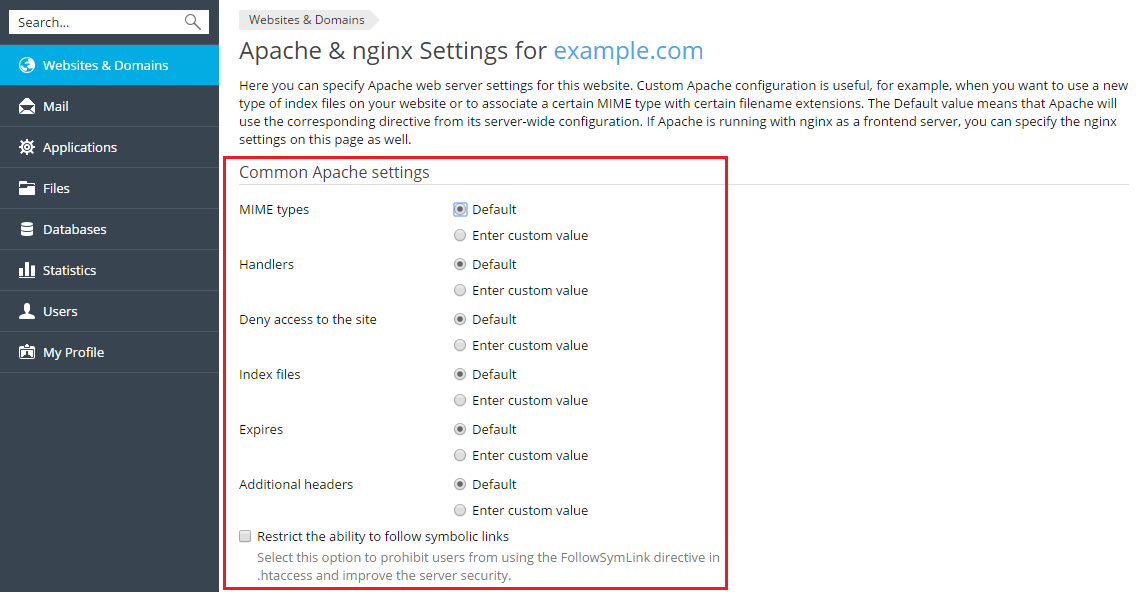Screen dimensions: 1138x592
Task: Click into the Search input field
Action: 95,22
